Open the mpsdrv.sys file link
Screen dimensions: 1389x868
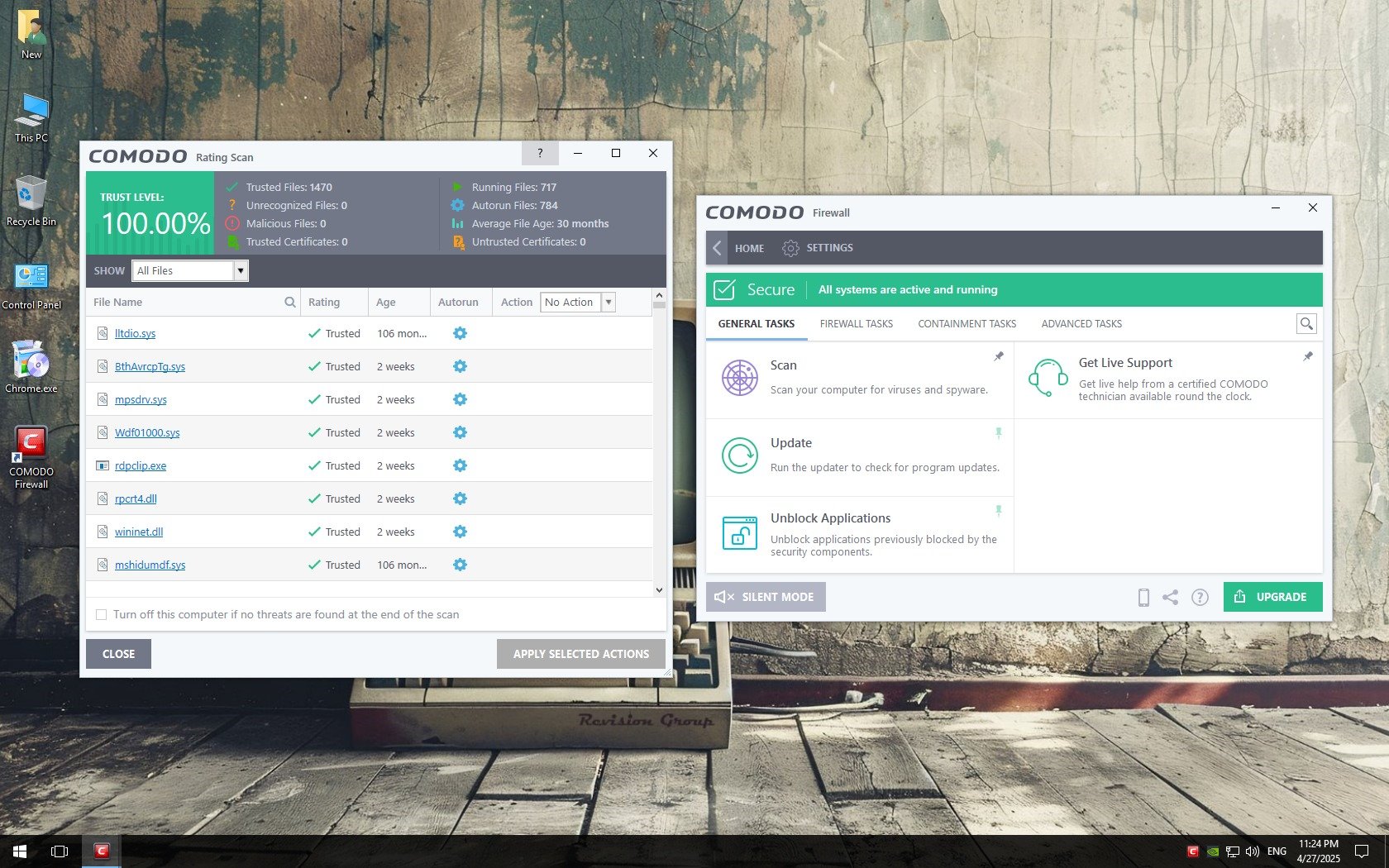(x=141, y=399)
